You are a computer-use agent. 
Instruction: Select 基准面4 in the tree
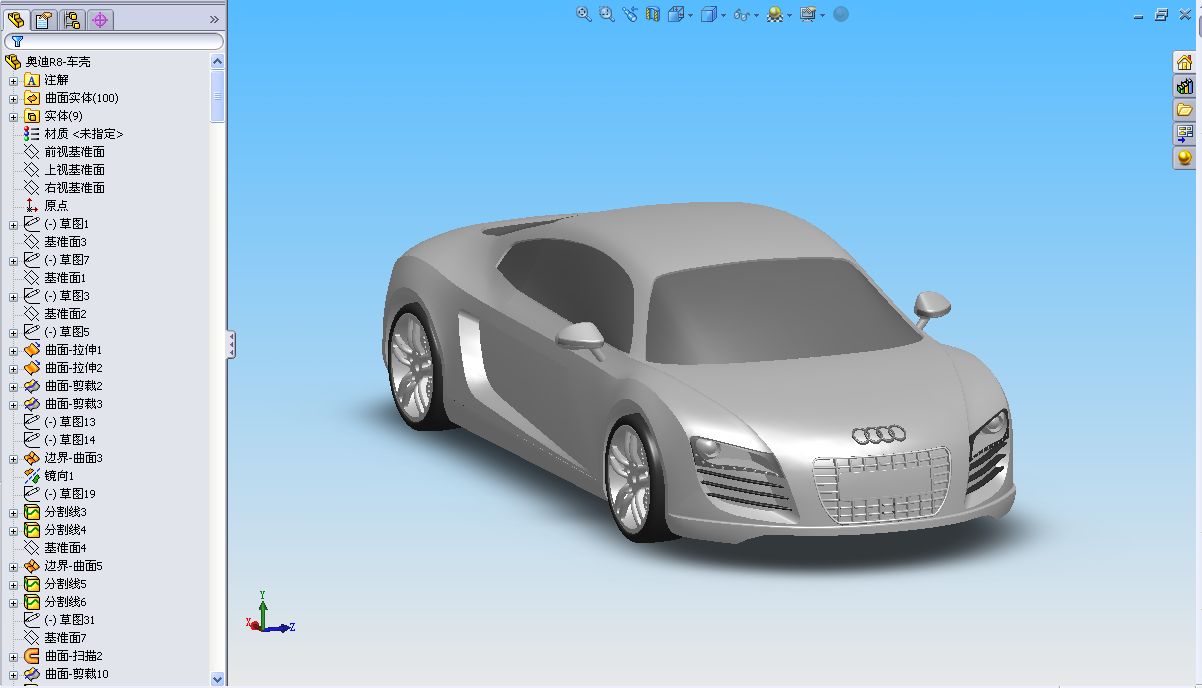click(x=65, y=548)
